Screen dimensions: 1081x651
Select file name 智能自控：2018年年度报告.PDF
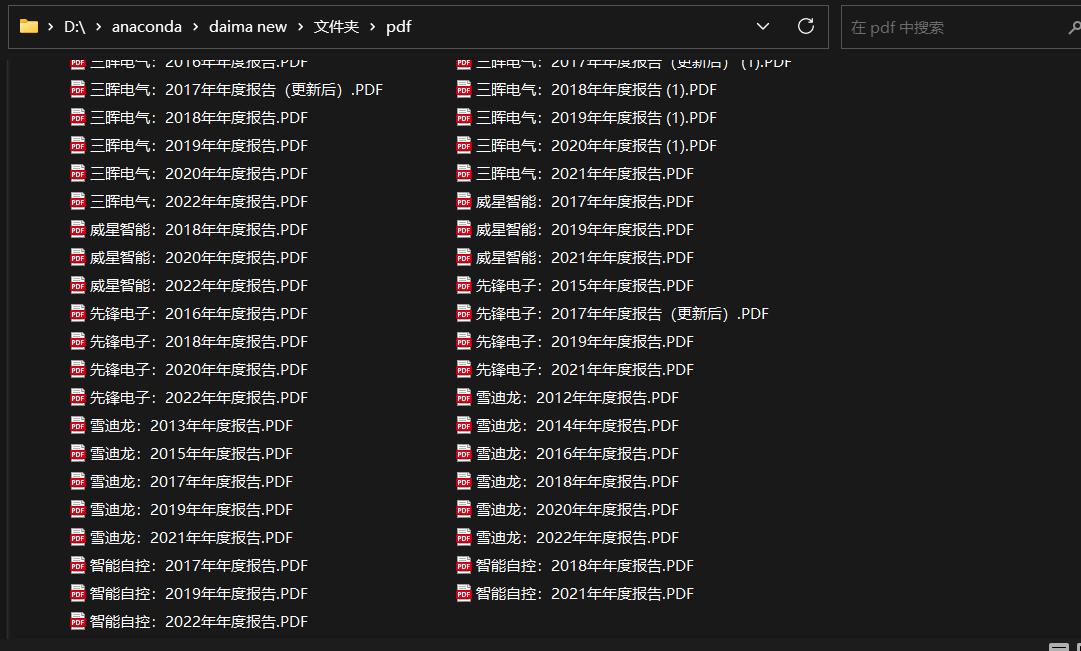585,565
